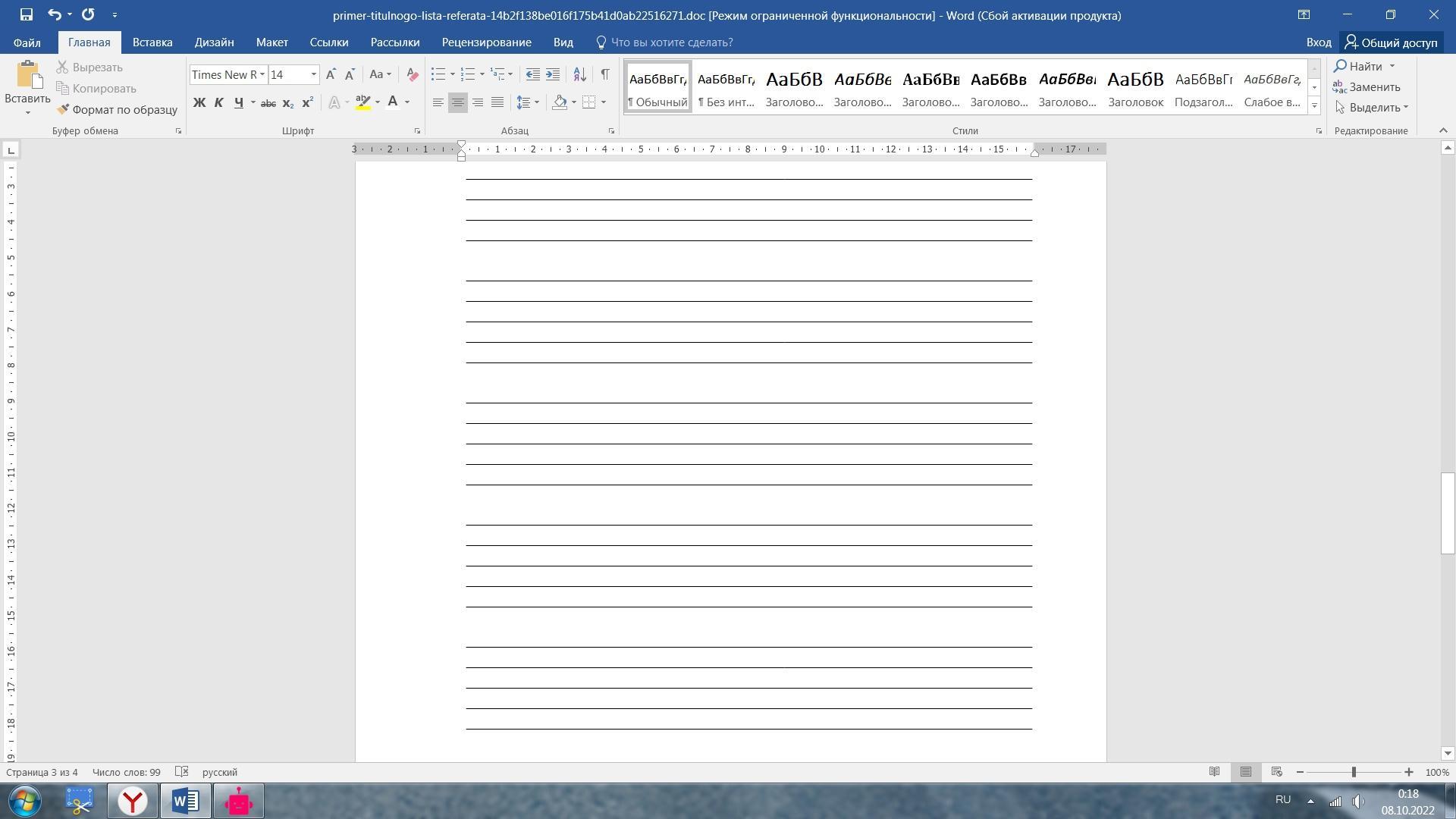The height and width of the screenshot is (819, 1456).
Task: Open line spacing dropdown
Action: tap(527, 102)
